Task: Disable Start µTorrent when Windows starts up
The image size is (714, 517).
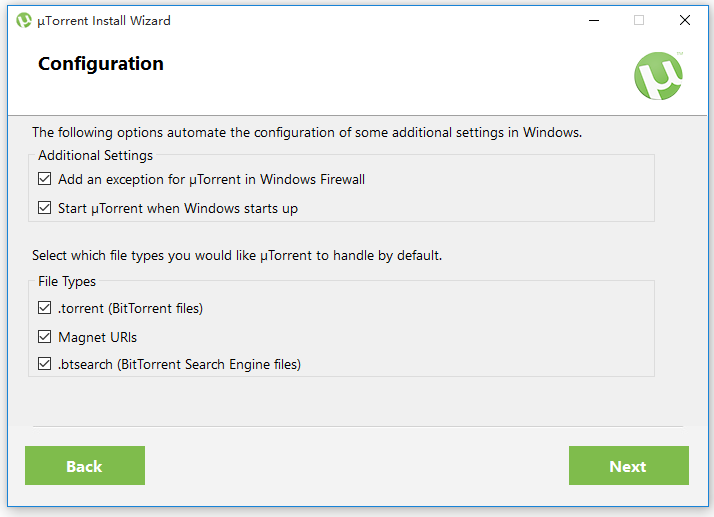Action: click(45, 209)
